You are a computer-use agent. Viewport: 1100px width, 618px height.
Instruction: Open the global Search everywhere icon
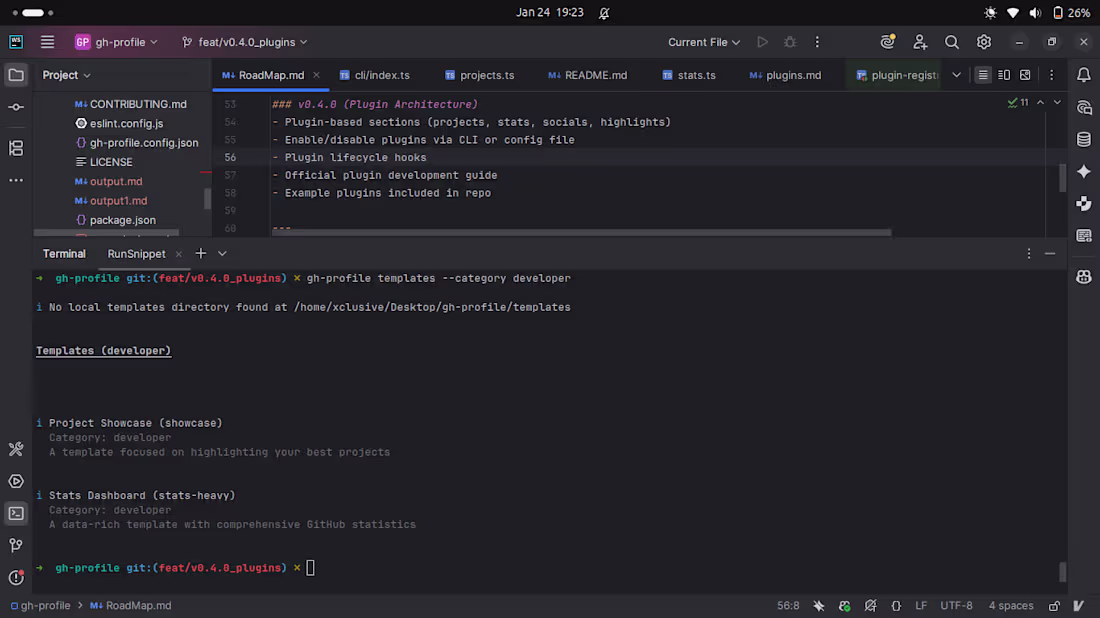952,42
